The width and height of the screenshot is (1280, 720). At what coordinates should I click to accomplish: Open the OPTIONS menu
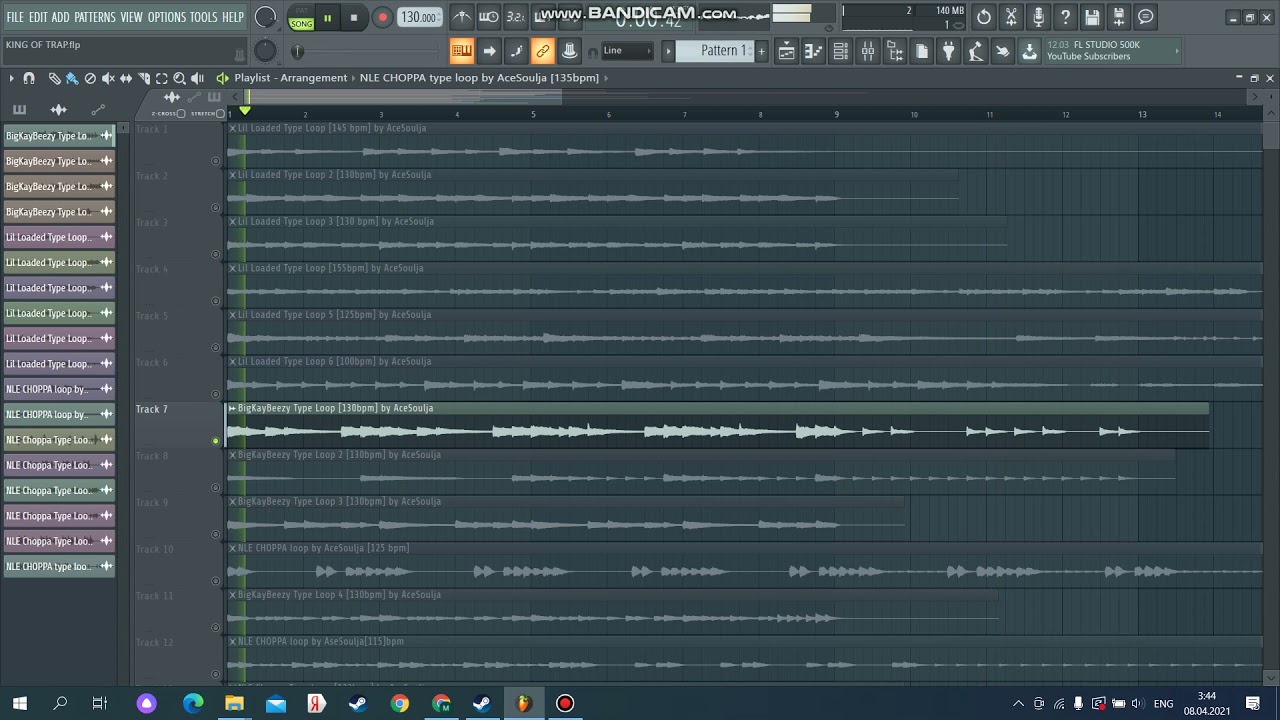167,18
